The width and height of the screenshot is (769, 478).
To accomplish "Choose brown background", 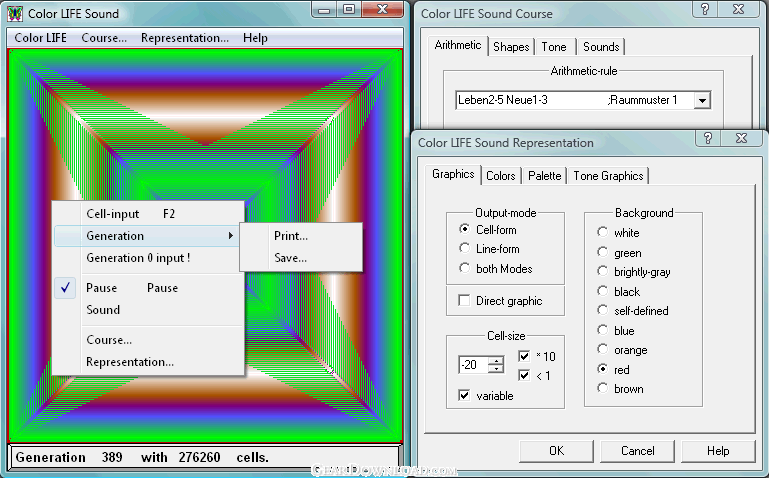I will pyautogui.click(x=620, y=389).
